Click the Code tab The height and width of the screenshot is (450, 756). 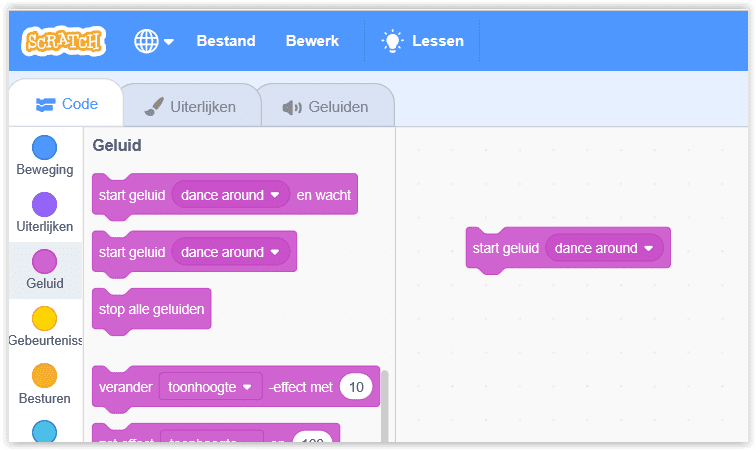(66, 104)
